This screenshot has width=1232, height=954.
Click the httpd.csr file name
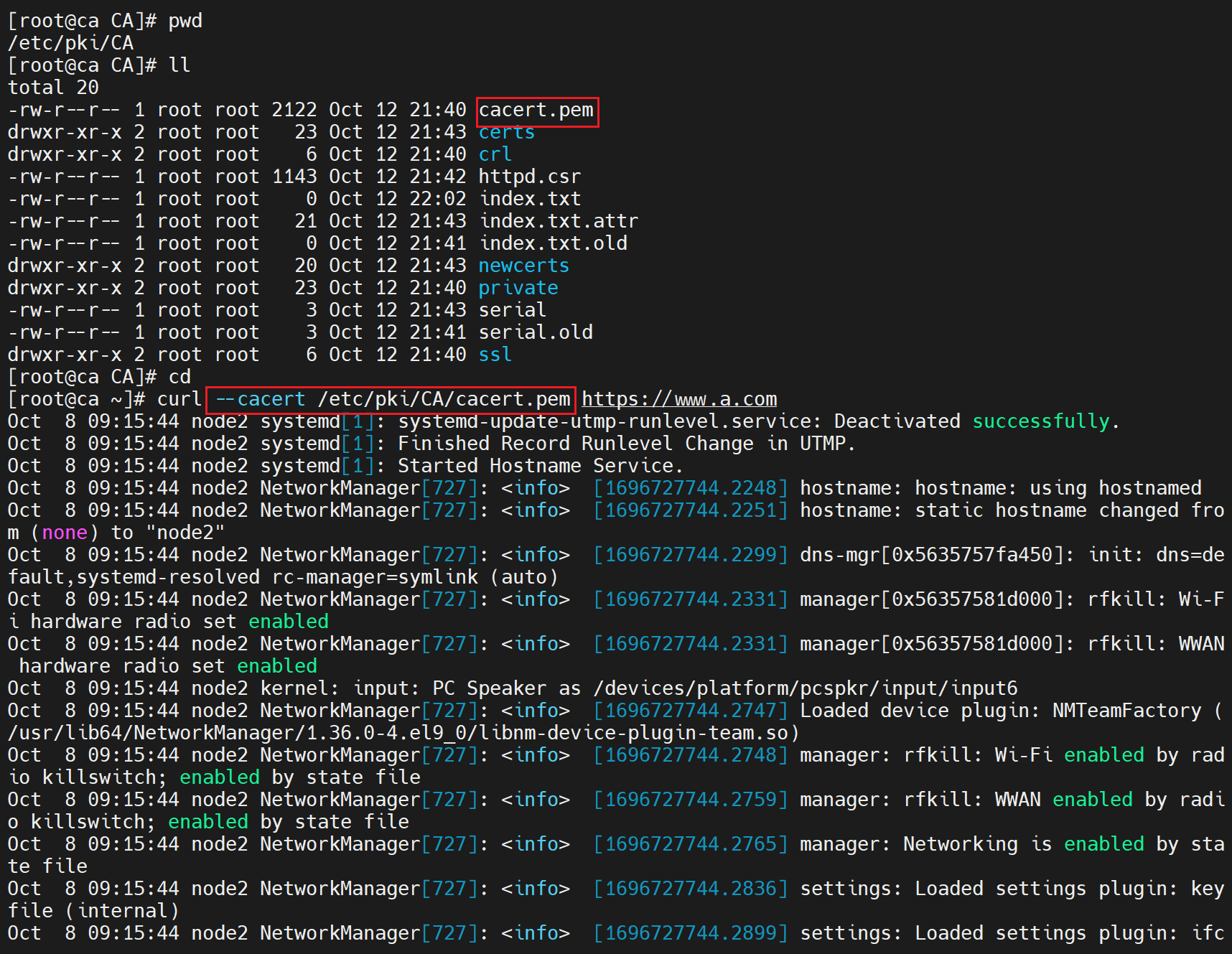pyautogui.click(x=529, y=177)
